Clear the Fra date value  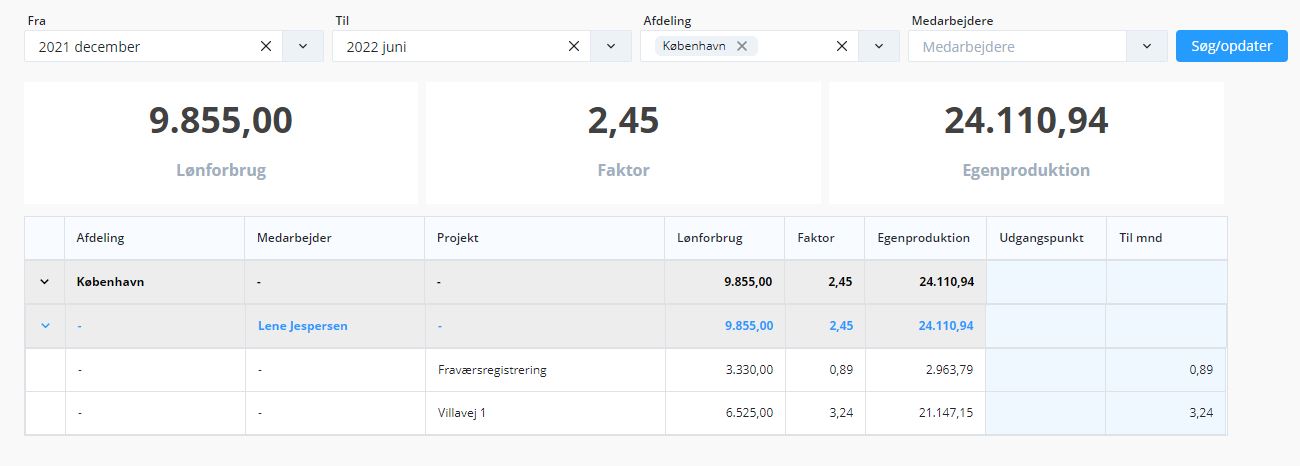[266, 46]
